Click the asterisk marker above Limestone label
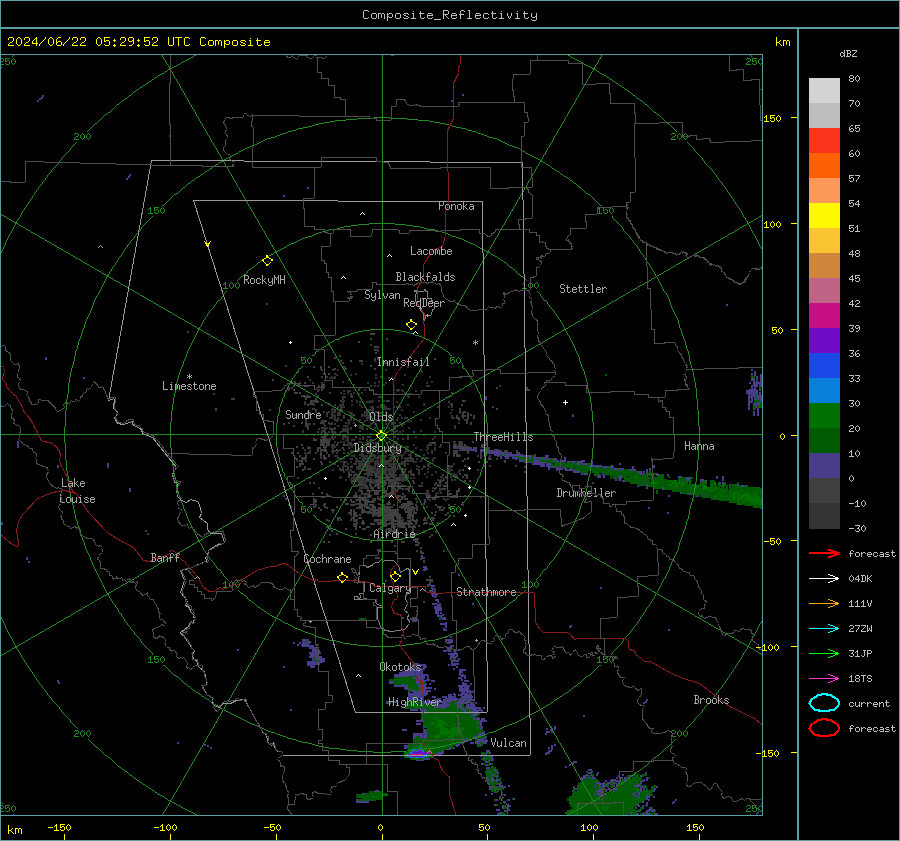900x841 pixels. pos(189,377)
